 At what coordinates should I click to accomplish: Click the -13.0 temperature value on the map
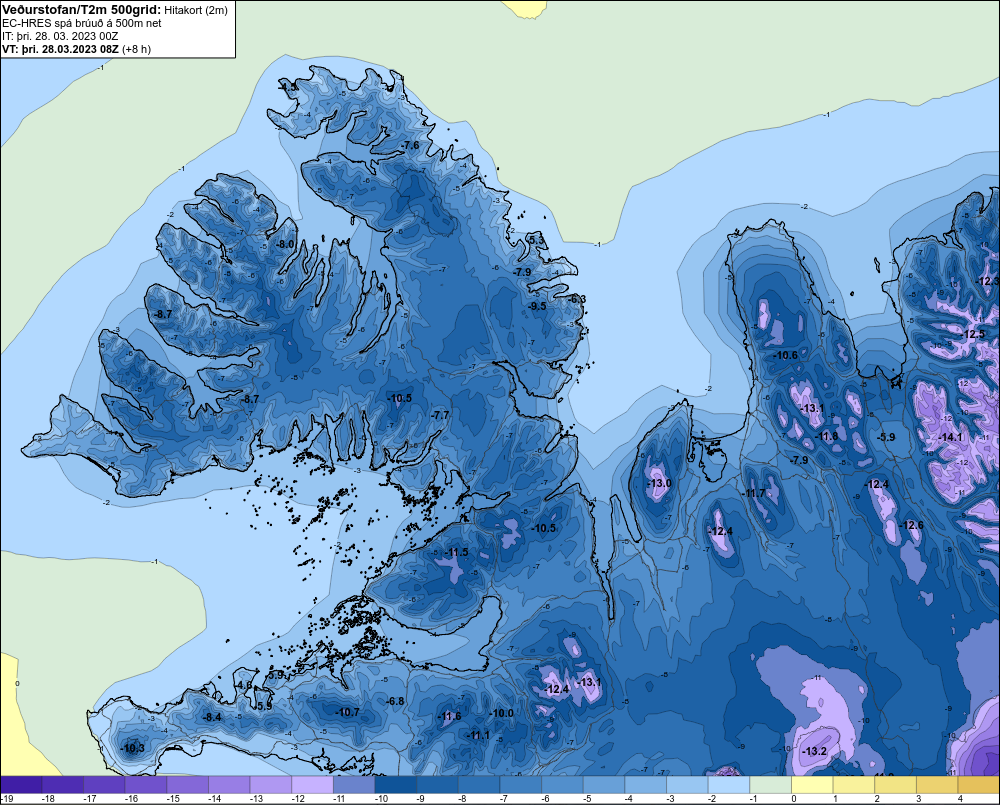(x=659, y=484)
